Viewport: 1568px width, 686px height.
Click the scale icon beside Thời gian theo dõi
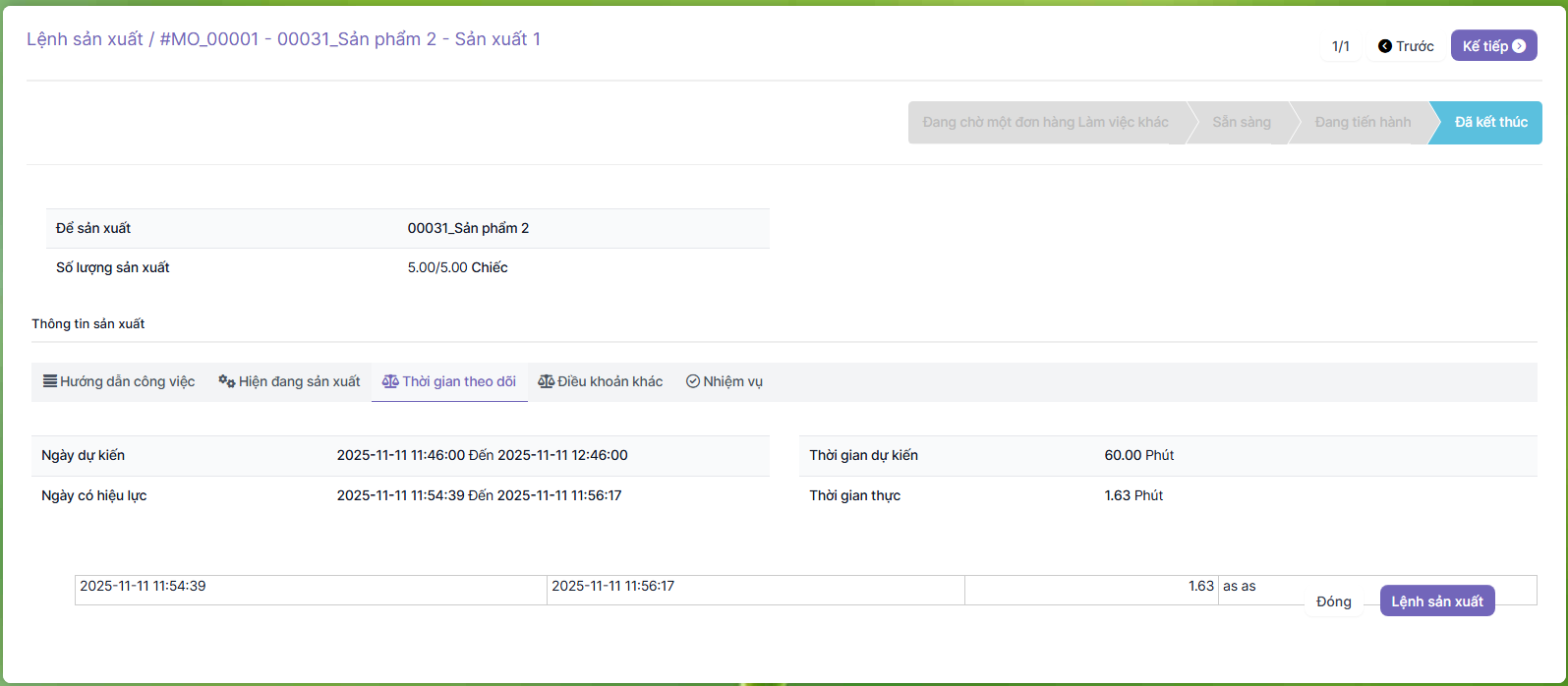[x=390, y=381]
